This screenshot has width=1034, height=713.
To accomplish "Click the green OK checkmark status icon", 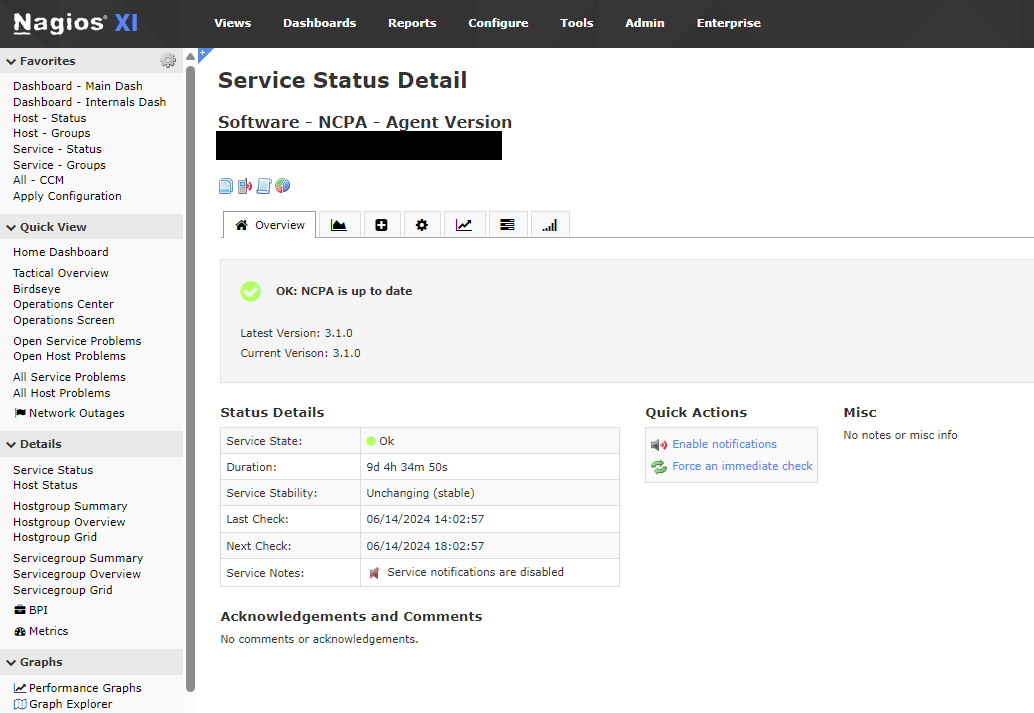I will (x=251, y=291).
